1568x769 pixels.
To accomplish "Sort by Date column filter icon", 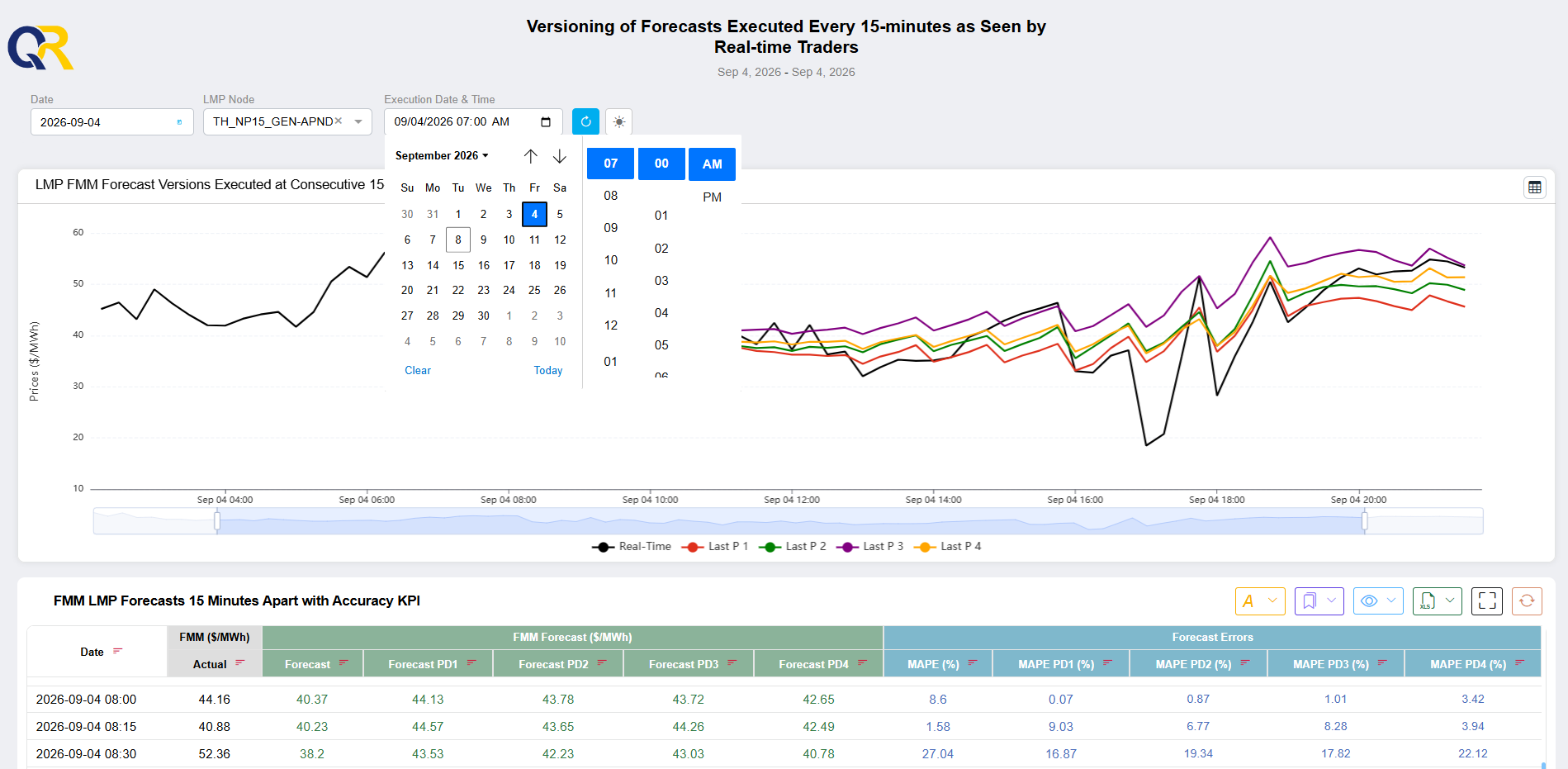I will coord(117,652).
